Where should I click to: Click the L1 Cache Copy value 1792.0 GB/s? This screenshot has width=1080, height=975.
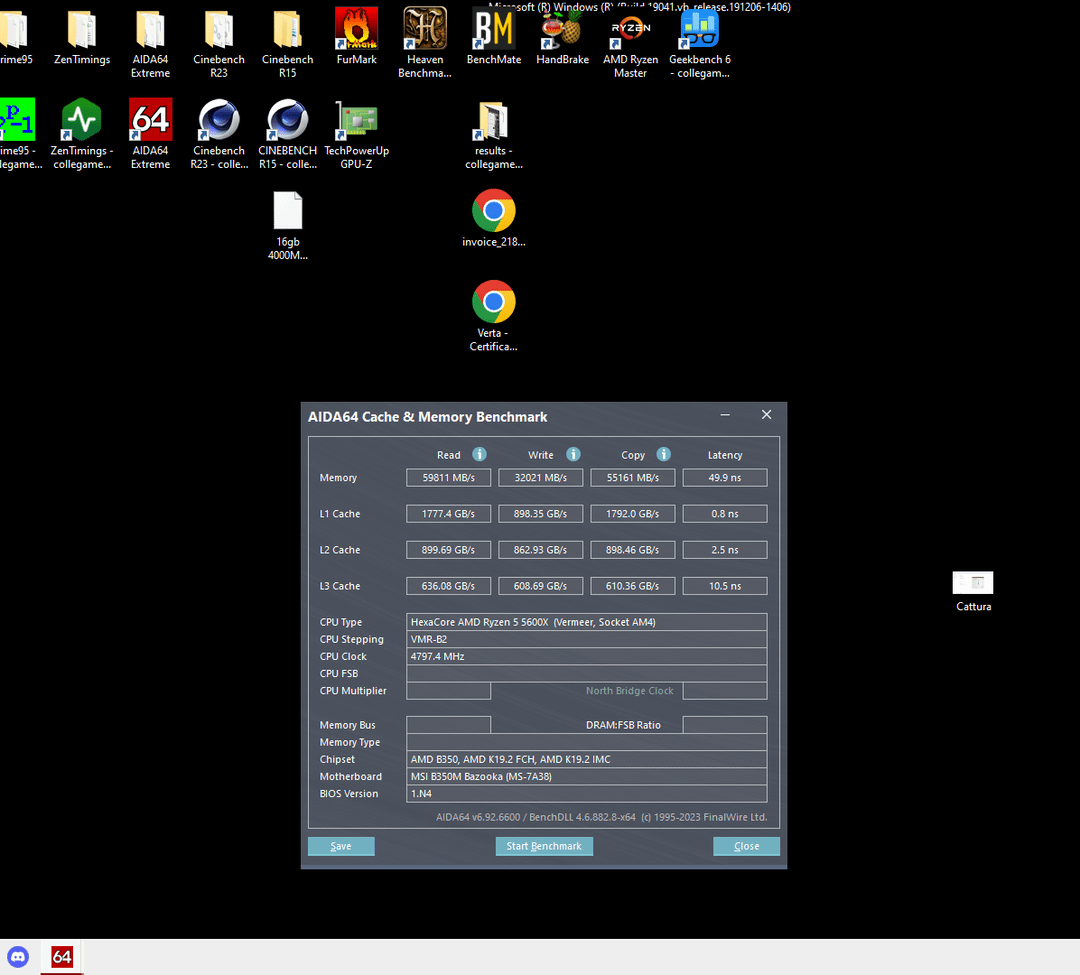click(x=632, y=514)
